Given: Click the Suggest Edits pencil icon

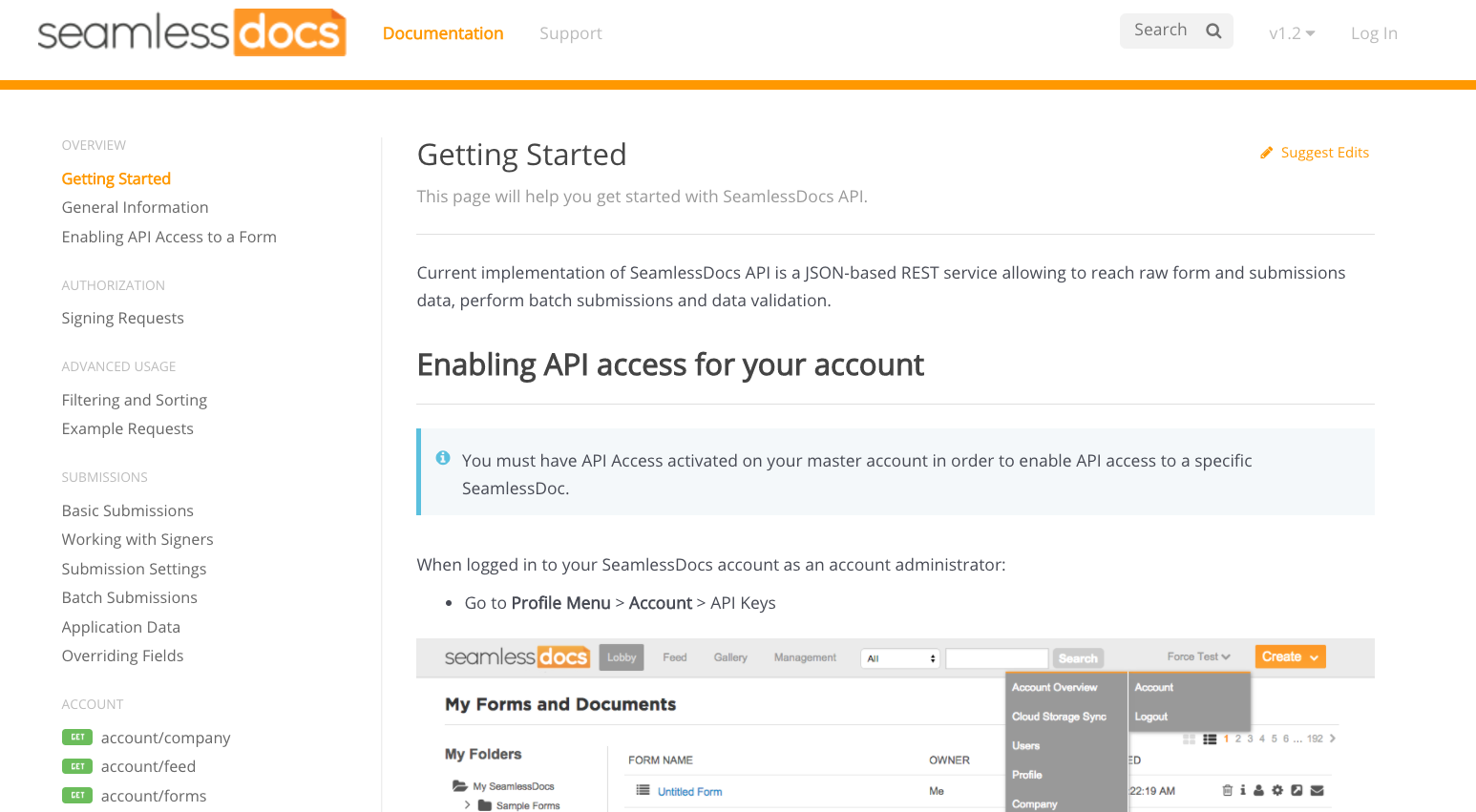Looking at the screenshot, I should coord(1267,153).
